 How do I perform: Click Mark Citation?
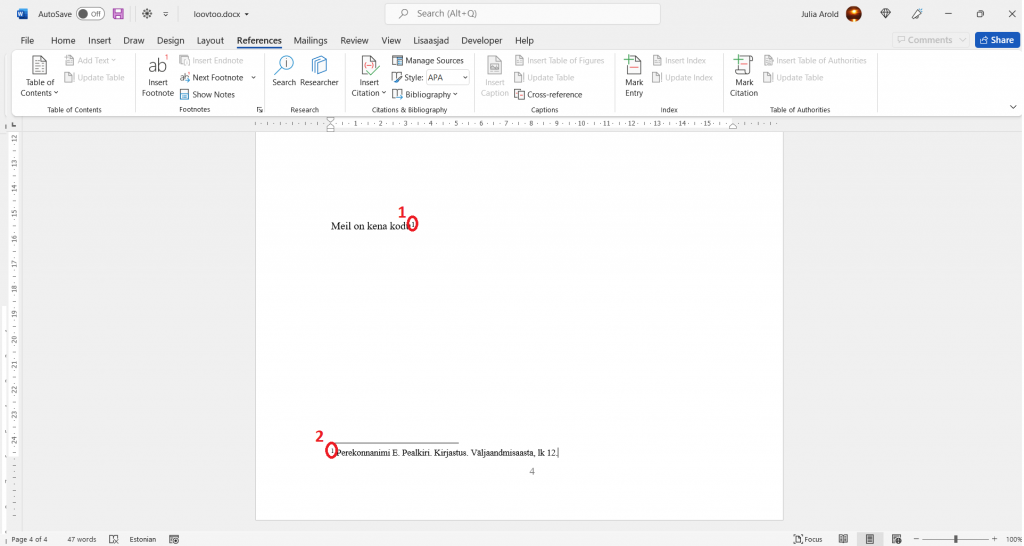point(744,76)
